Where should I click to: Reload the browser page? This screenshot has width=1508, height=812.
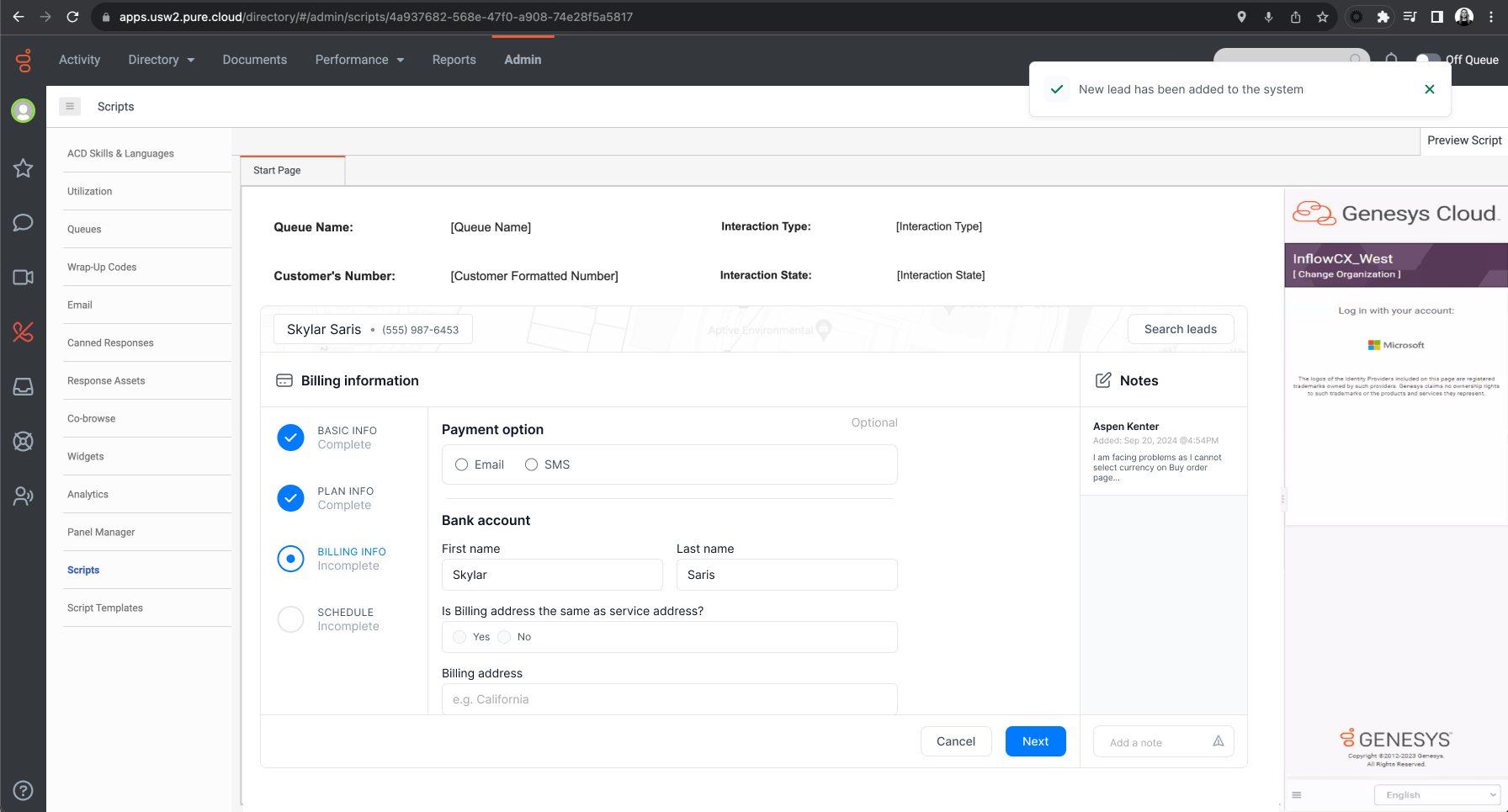pyautogui.click(x=72, y=17)
